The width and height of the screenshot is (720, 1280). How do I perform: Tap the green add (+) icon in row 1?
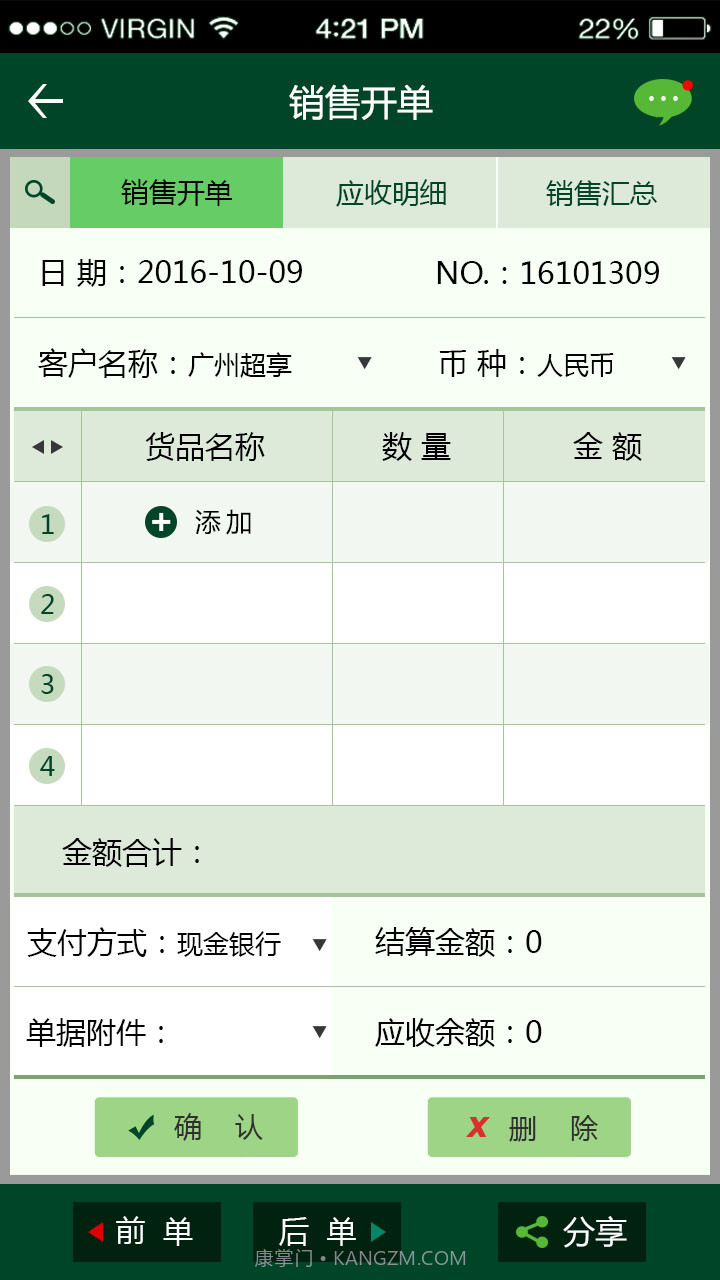pos(160,521)
